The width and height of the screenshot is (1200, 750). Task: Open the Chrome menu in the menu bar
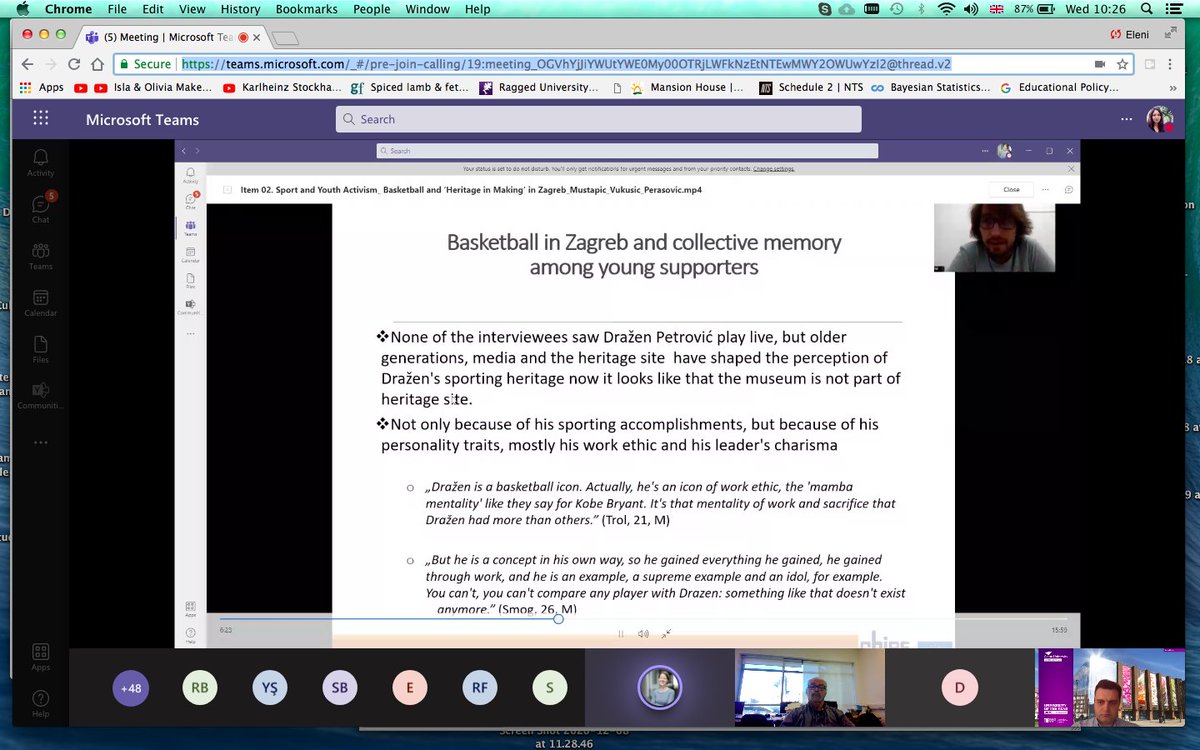coord(68,9)
